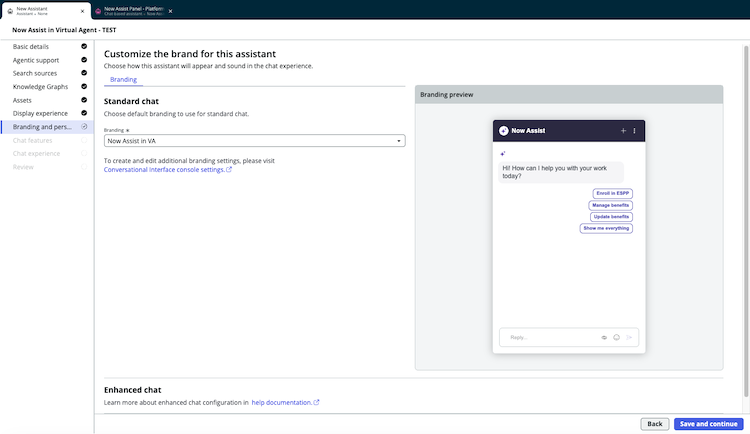Image resolution: width=750 pixels, height=434 pixels.
Task: Click the home icon on New Assistant tab
Action: [10, 11]
